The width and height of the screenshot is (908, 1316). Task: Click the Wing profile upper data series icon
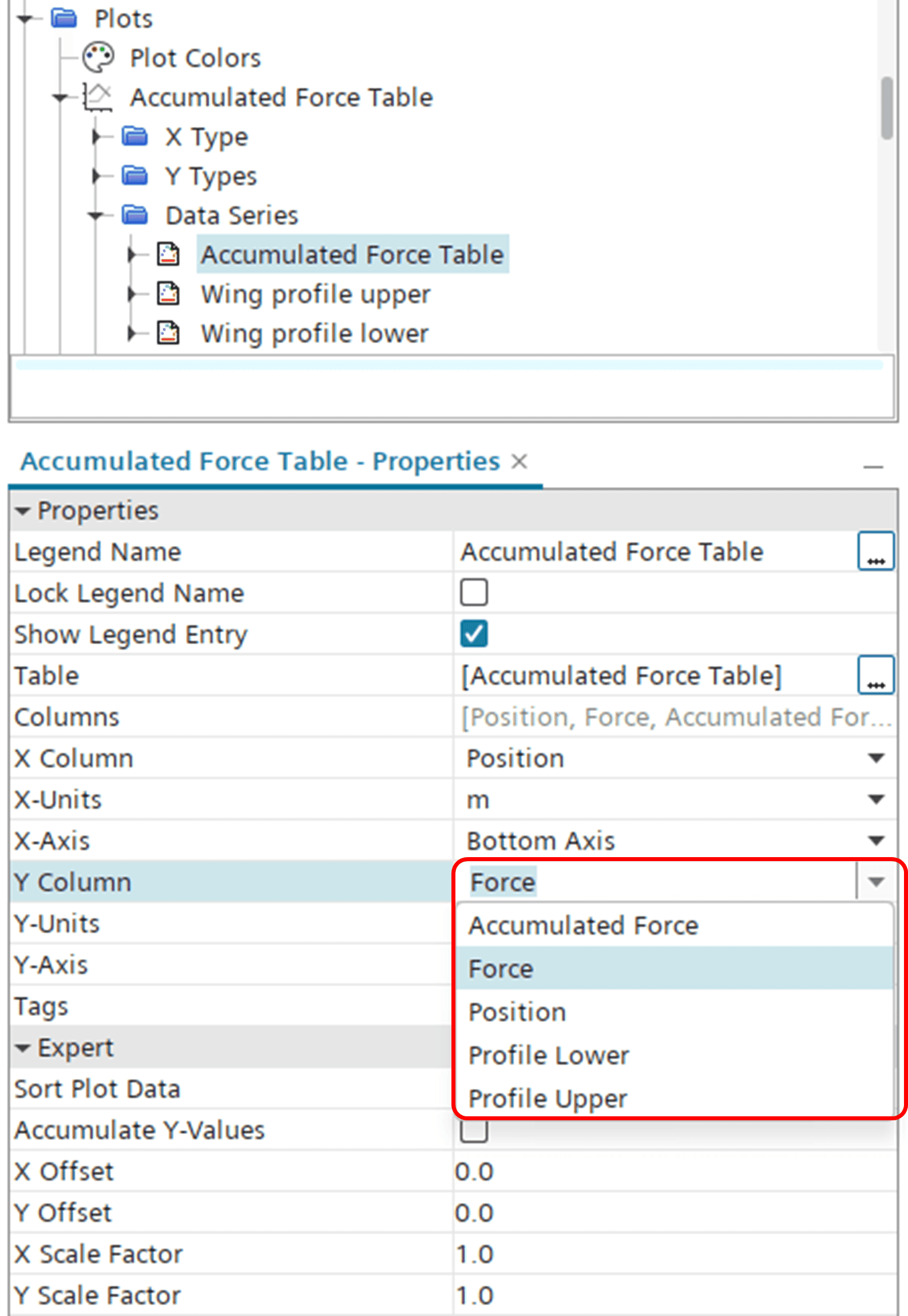[168, 294]
